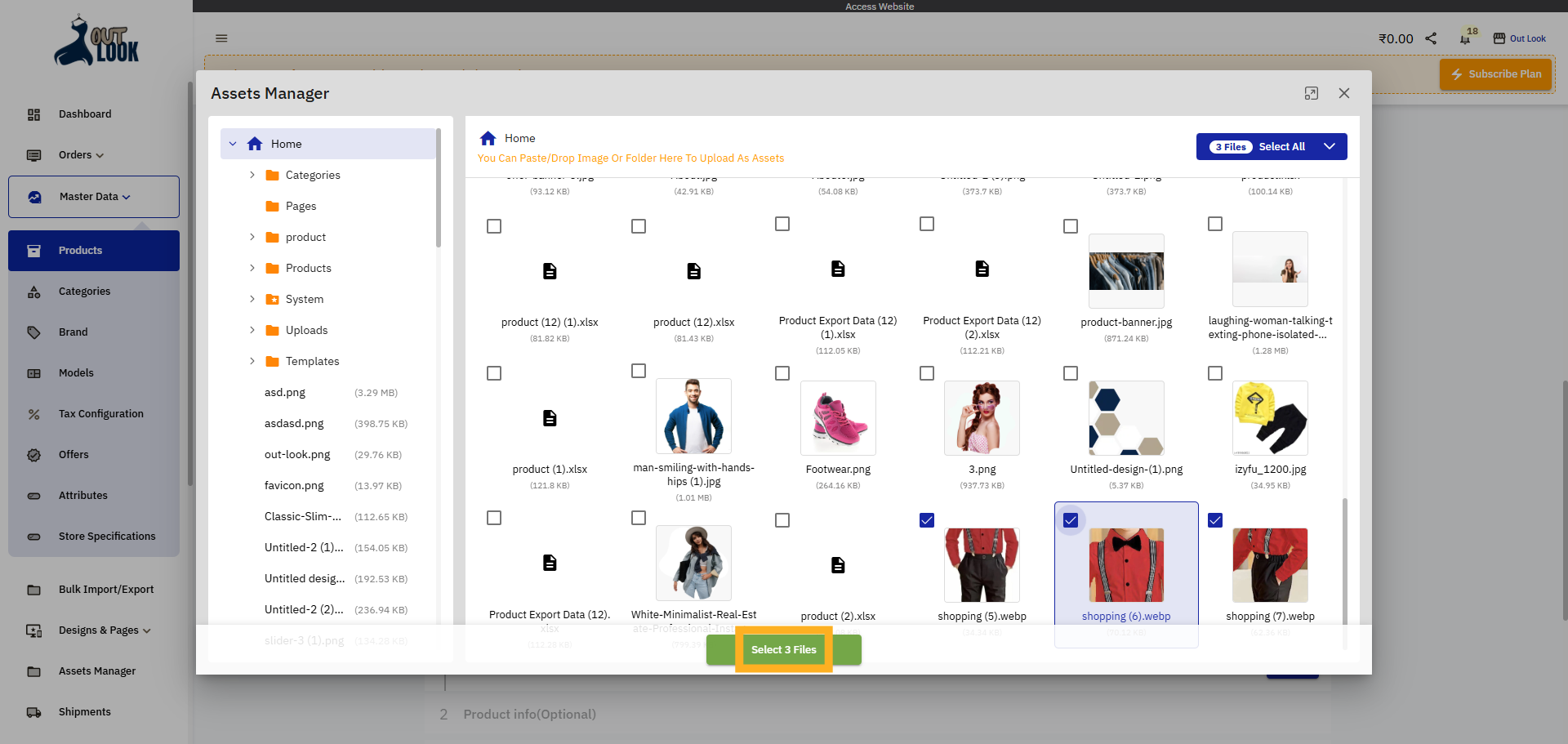This screenshot has width=1568, height=744.
Task: Click the Shipments truck icon
Action: click(33, 711)
